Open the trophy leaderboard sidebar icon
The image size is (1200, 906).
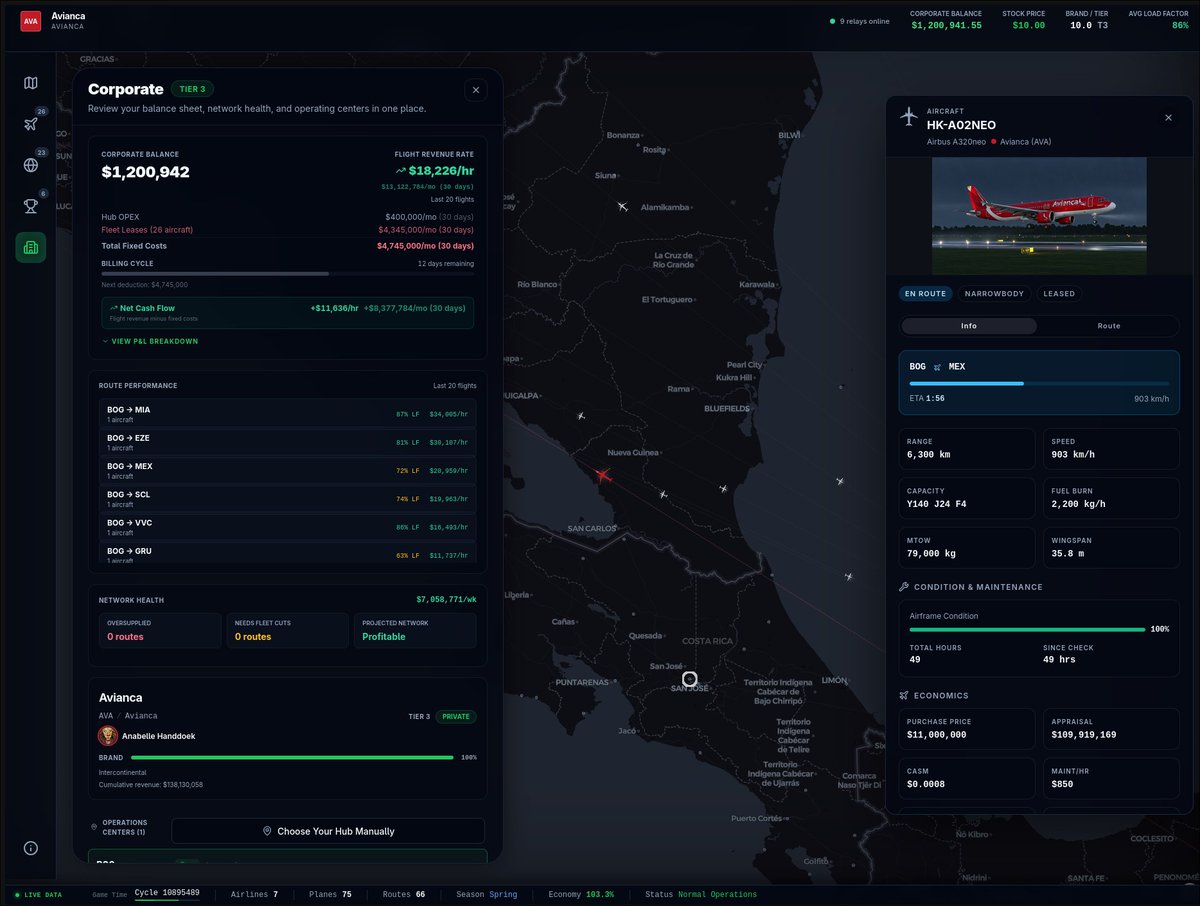pos(31,206)
